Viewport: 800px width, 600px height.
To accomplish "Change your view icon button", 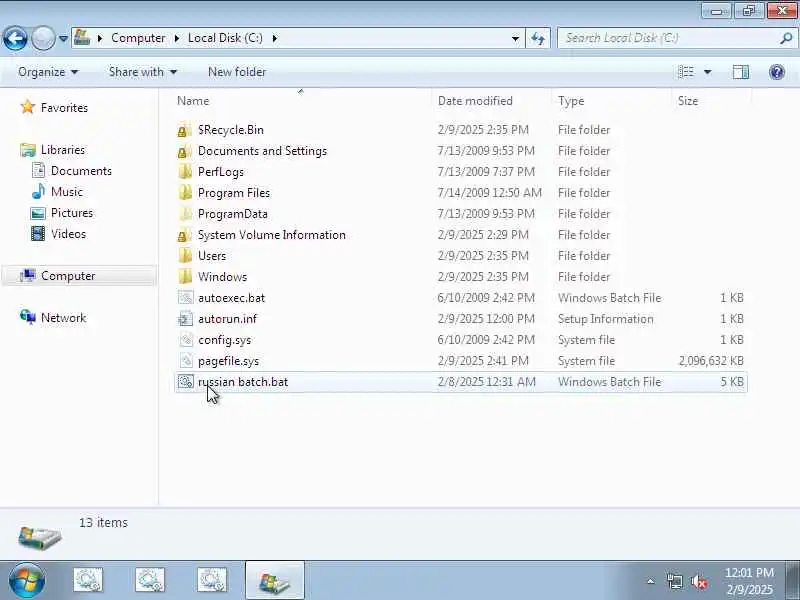I will tap(686, 72).
